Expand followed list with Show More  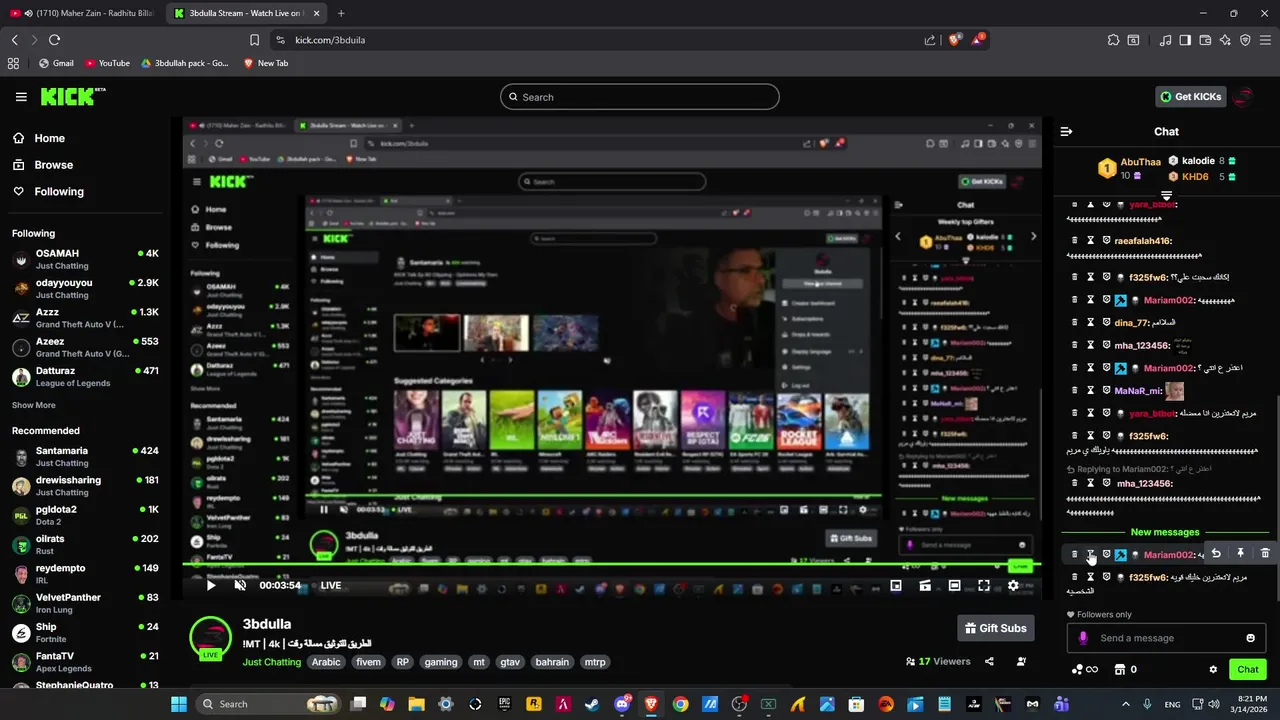pos(33,405)
